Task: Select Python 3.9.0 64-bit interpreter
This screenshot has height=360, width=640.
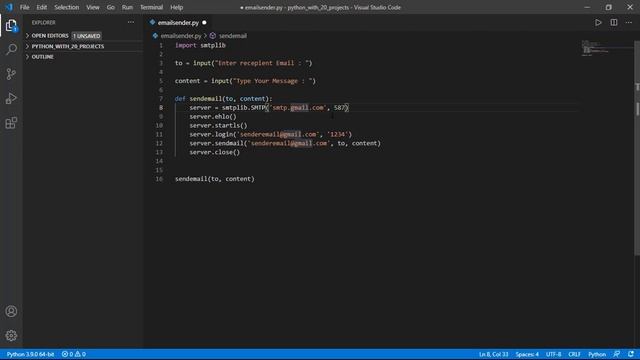Action: pos(30,354)
